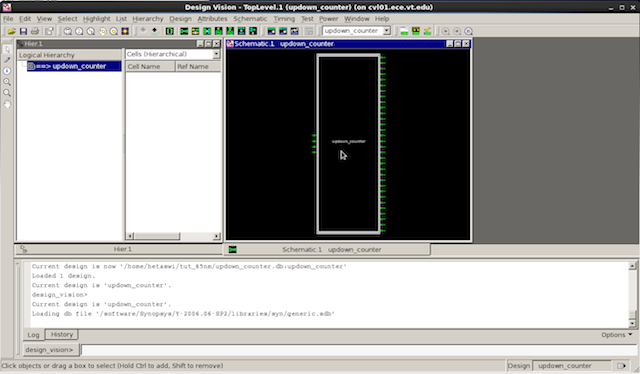
Task: Click the purple-centered zoom icon at toolbar end
Action: tap(469, 31)
